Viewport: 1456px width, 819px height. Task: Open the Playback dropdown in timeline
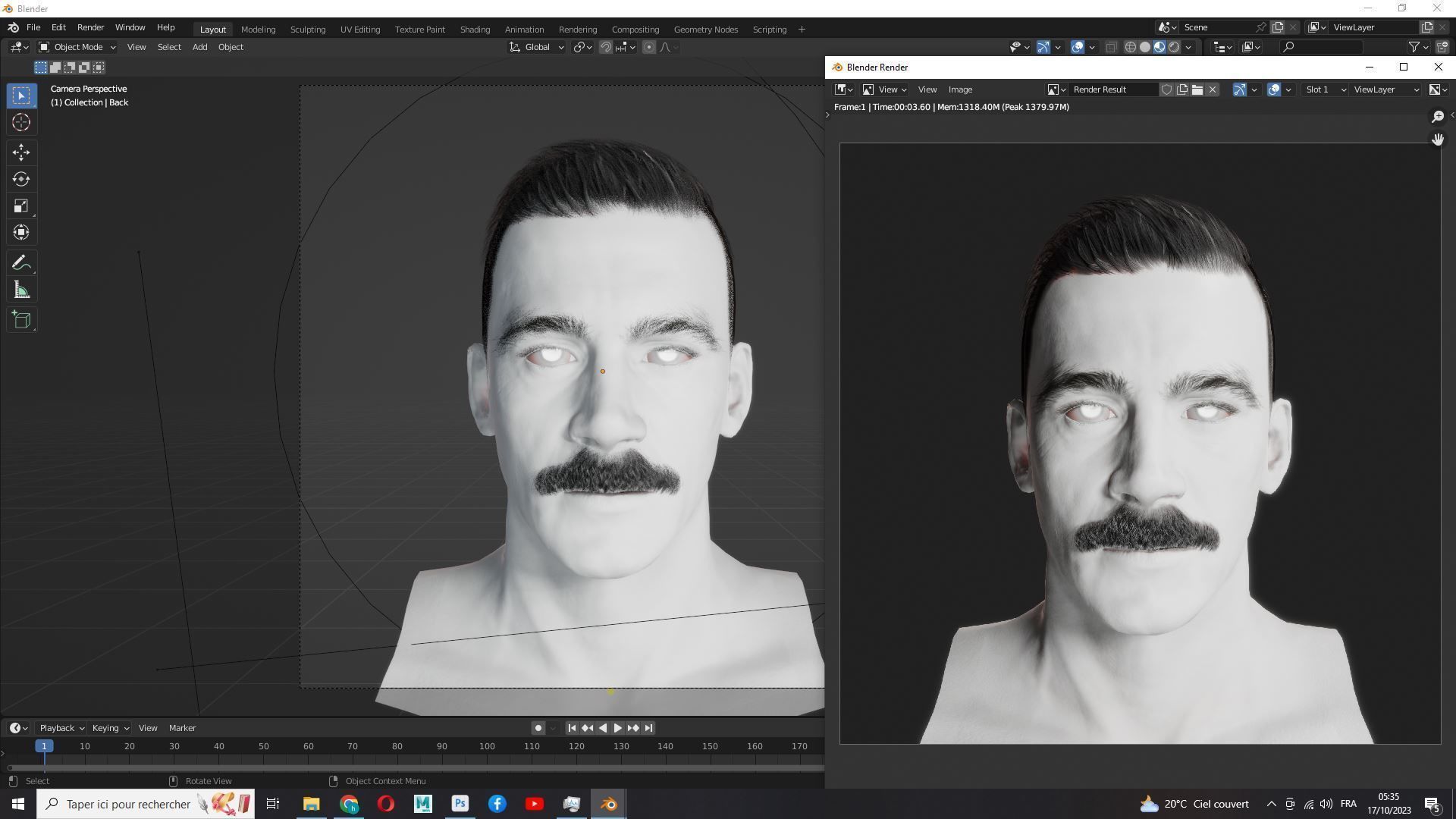tap(61, 728)
